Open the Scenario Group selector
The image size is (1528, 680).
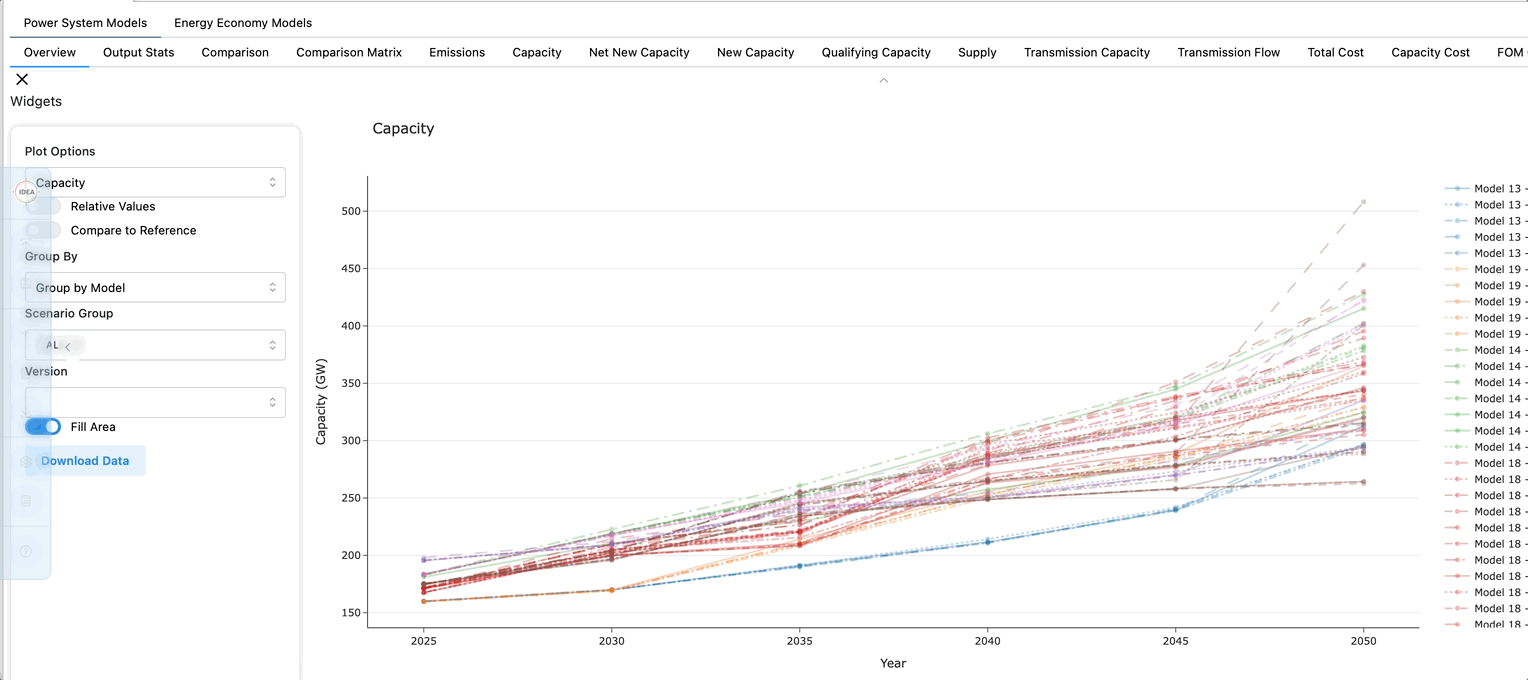point(155,345)
